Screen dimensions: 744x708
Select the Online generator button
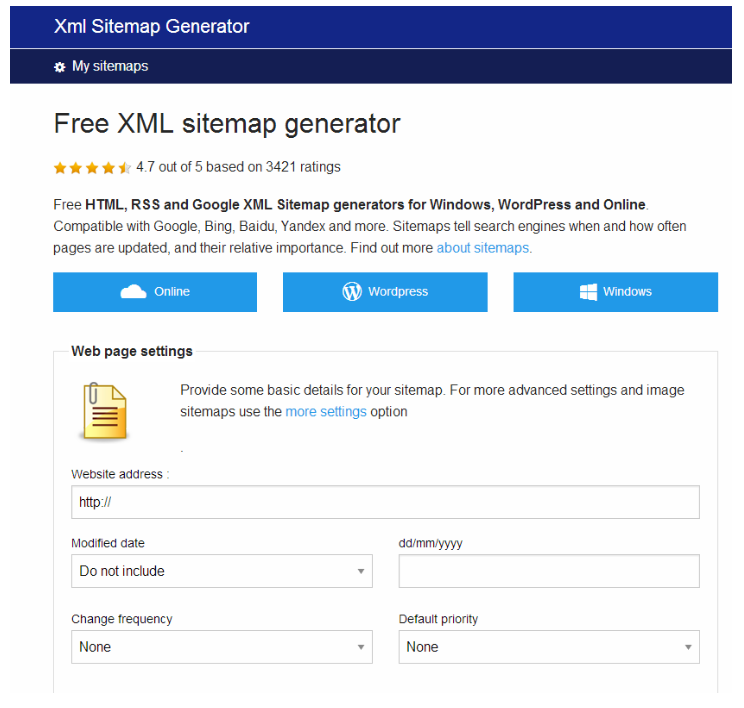tap(155, 292)
